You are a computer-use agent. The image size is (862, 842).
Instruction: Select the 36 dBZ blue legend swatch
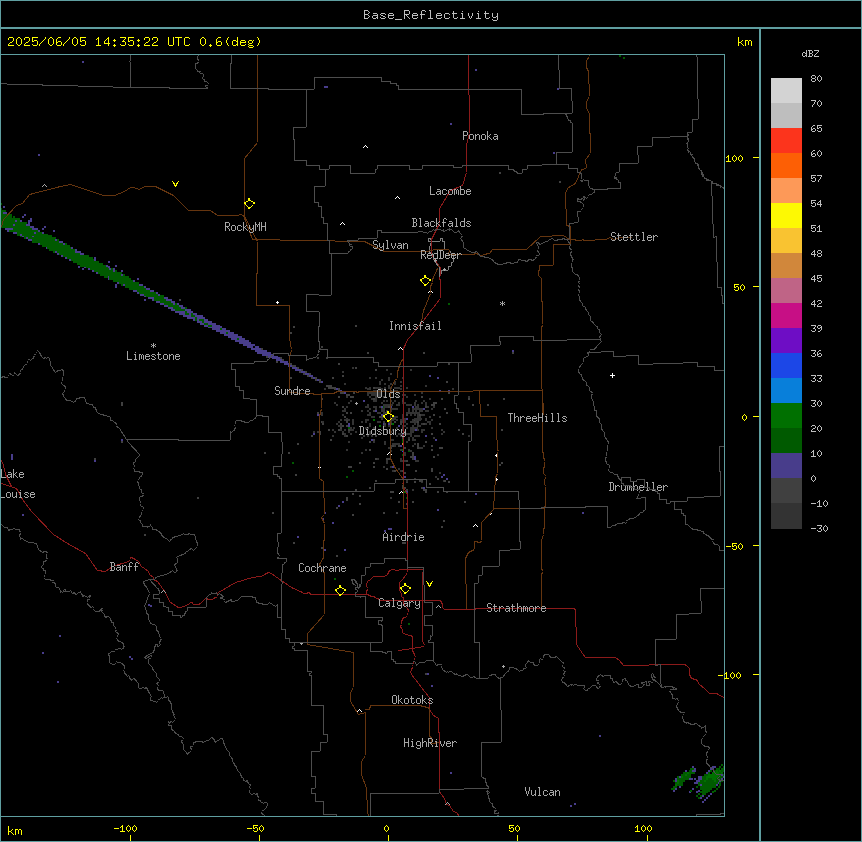pyautogui.click(x=786, y=365)
